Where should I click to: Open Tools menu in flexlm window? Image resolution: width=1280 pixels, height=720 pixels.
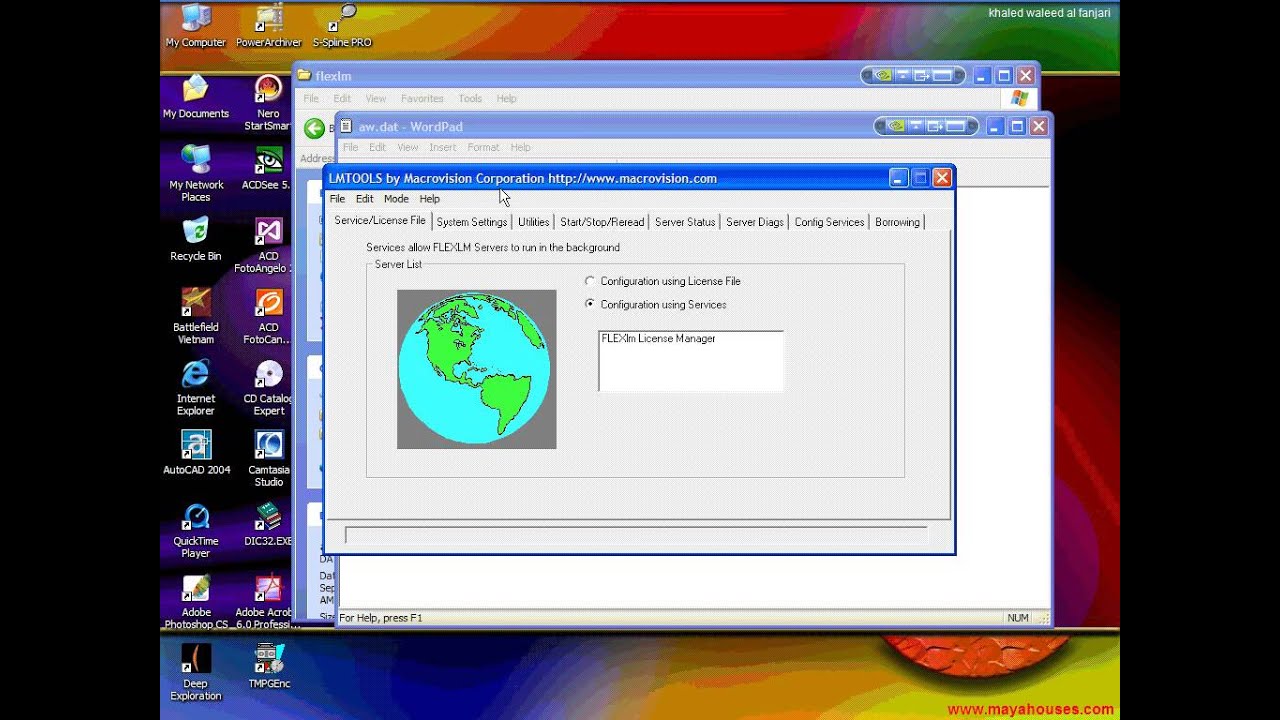470,99
